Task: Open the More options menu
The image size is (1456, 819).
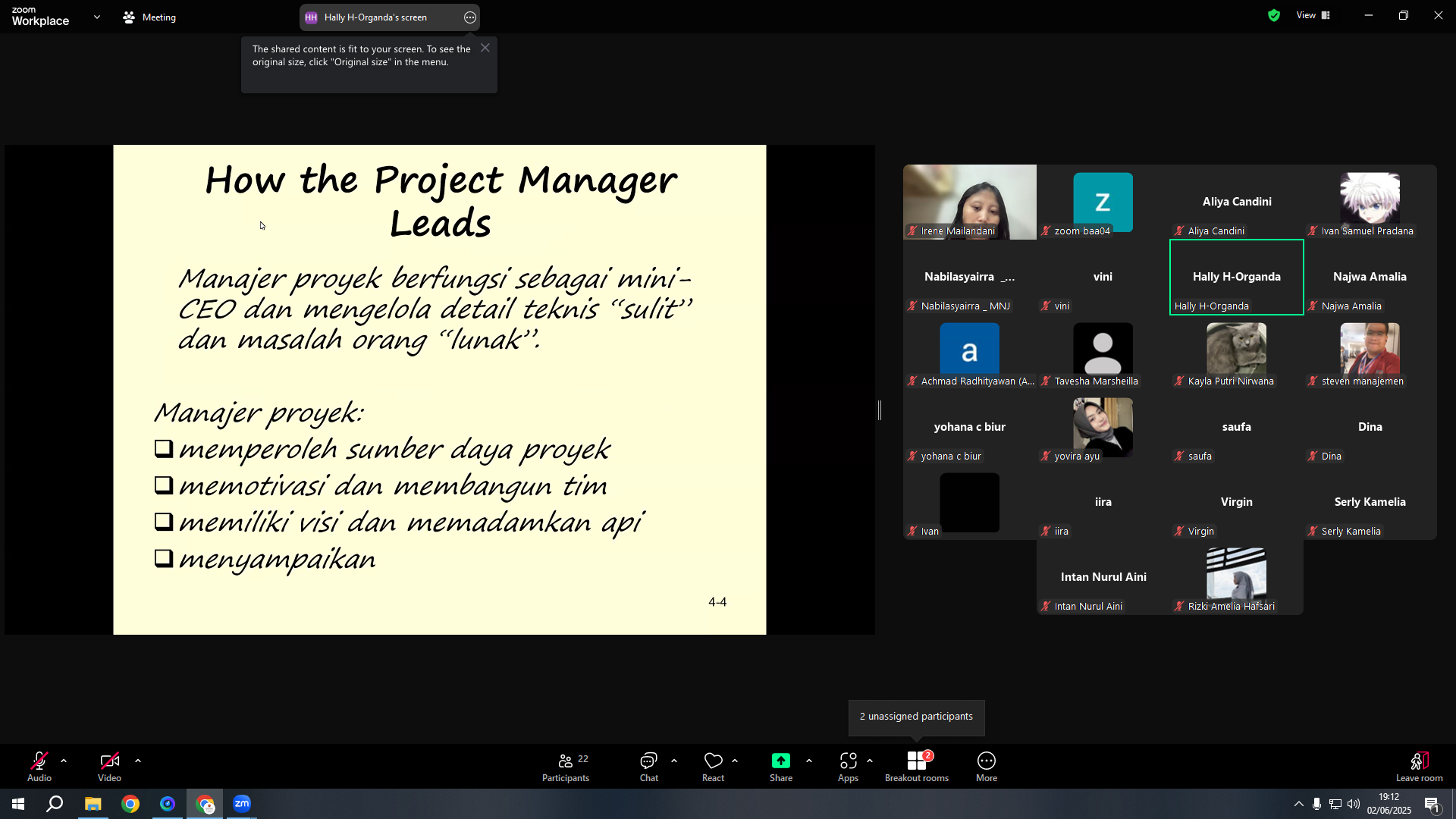Action: (987, 767)
